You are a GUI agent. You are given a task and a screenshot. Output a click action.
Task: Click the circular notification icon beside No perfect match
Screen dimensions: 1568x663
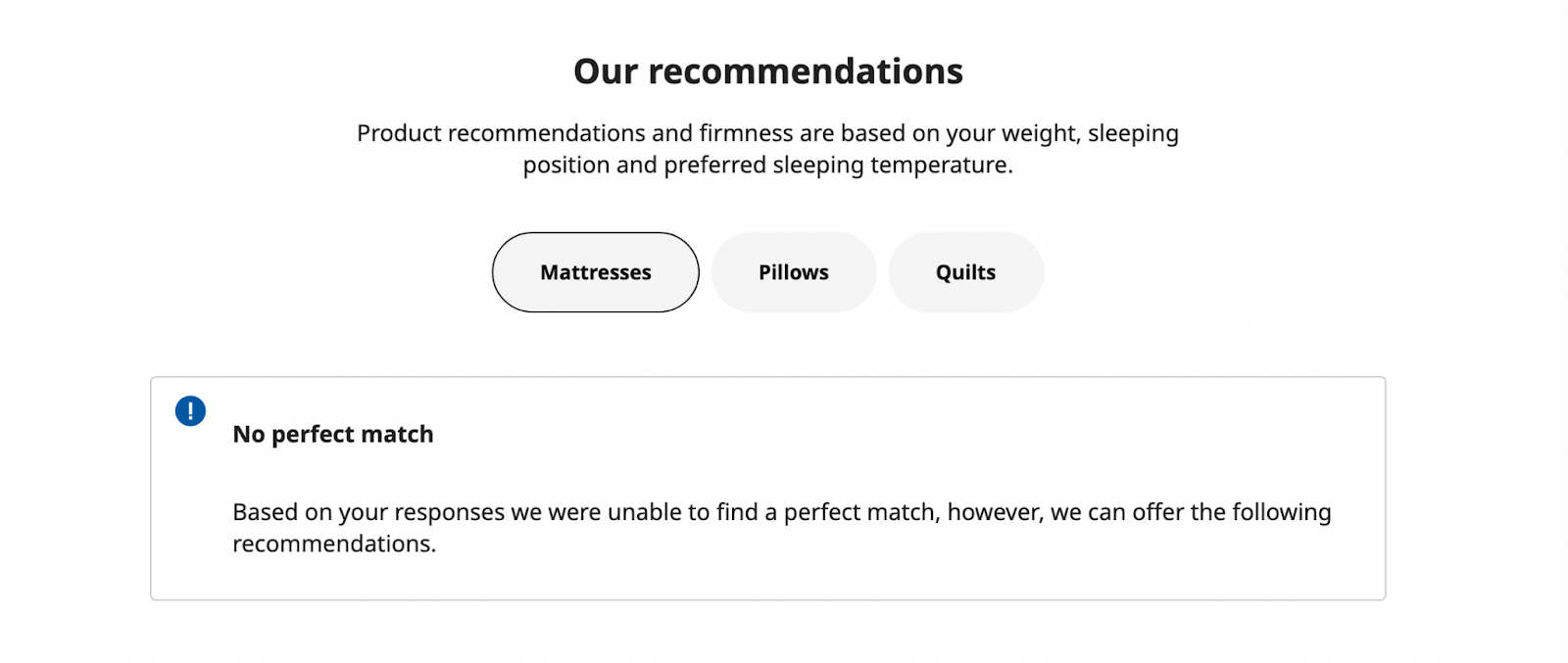click(x=190, y=410)
